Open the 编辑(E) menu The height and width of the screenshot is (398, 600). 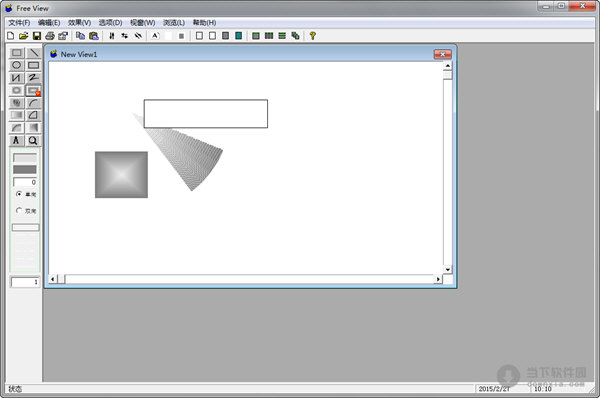click(49, 23)
